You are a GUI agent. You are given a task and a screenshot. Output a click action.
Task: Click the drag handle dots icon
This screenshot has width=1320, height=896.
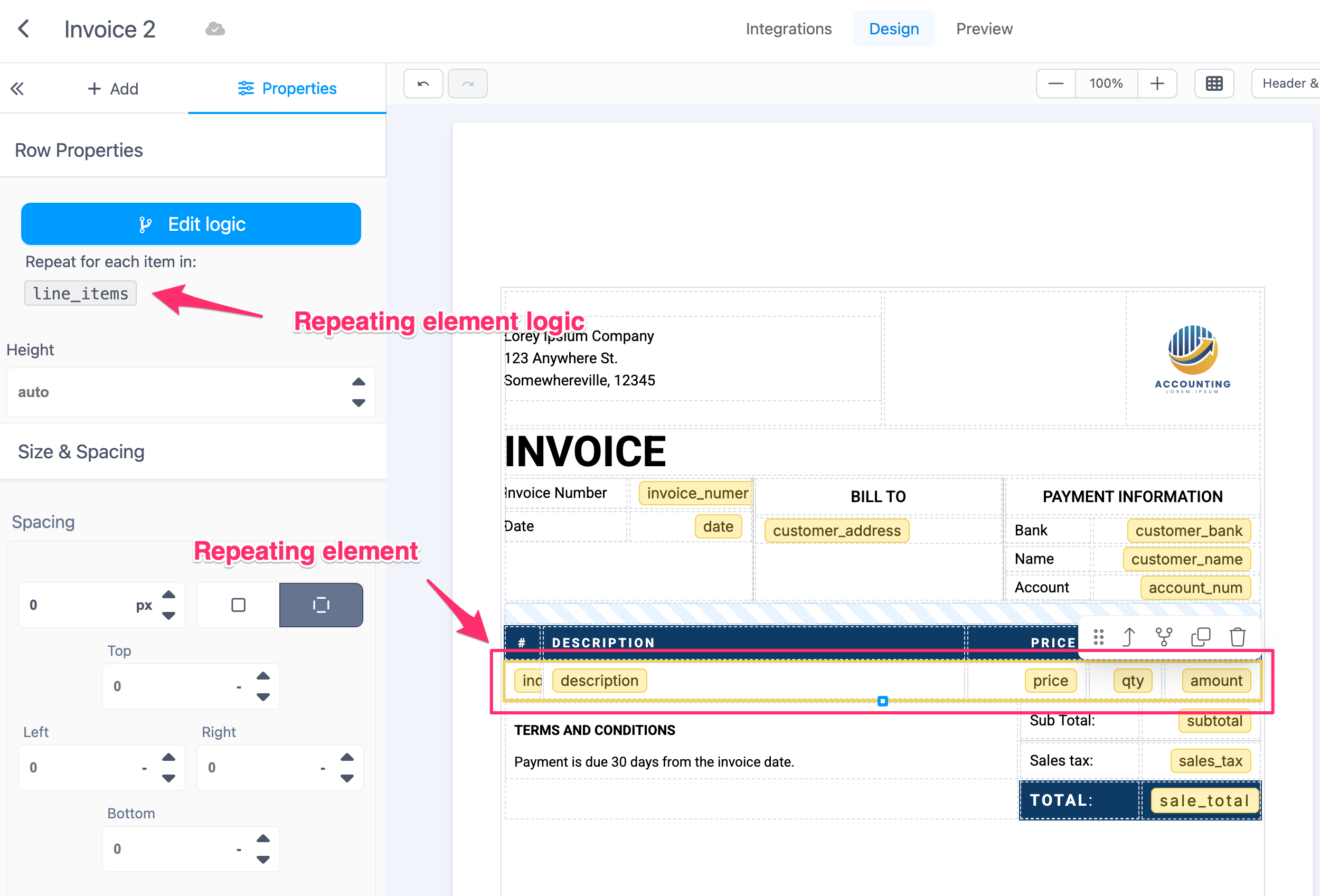[1098, 637]
